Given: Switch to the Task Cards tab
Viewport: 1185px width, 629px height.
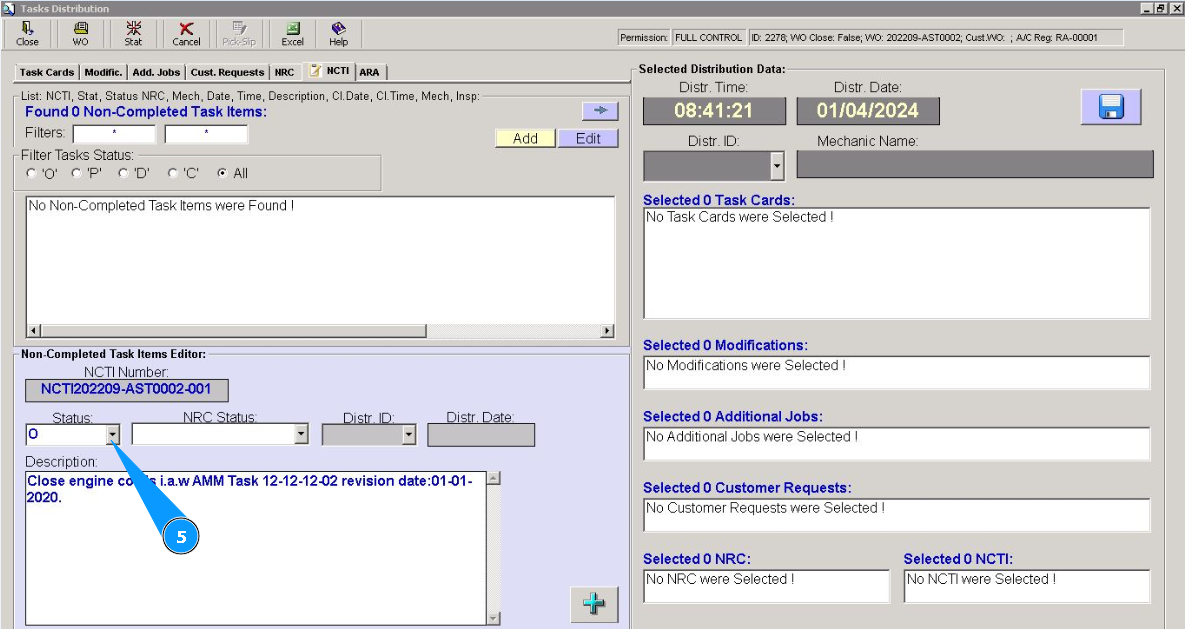Looking at the screenshot, I should tap(47, 72).
